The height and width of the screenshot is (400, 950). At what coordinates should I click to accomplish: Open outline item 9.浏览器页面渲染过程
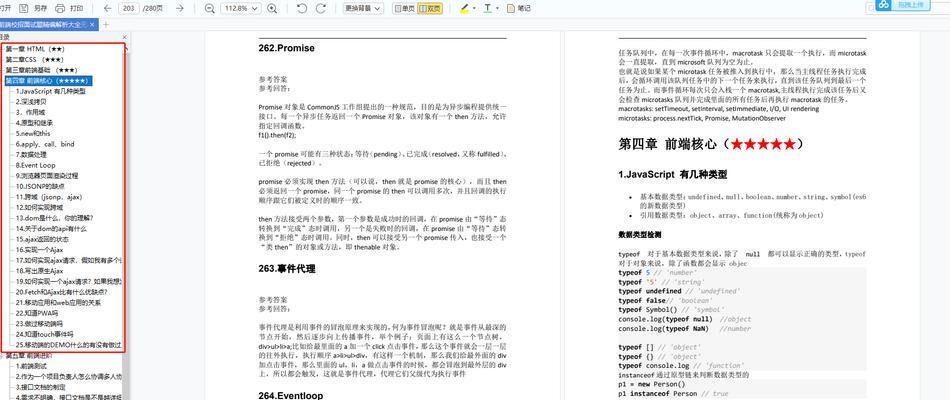click(x=47, y=176)
